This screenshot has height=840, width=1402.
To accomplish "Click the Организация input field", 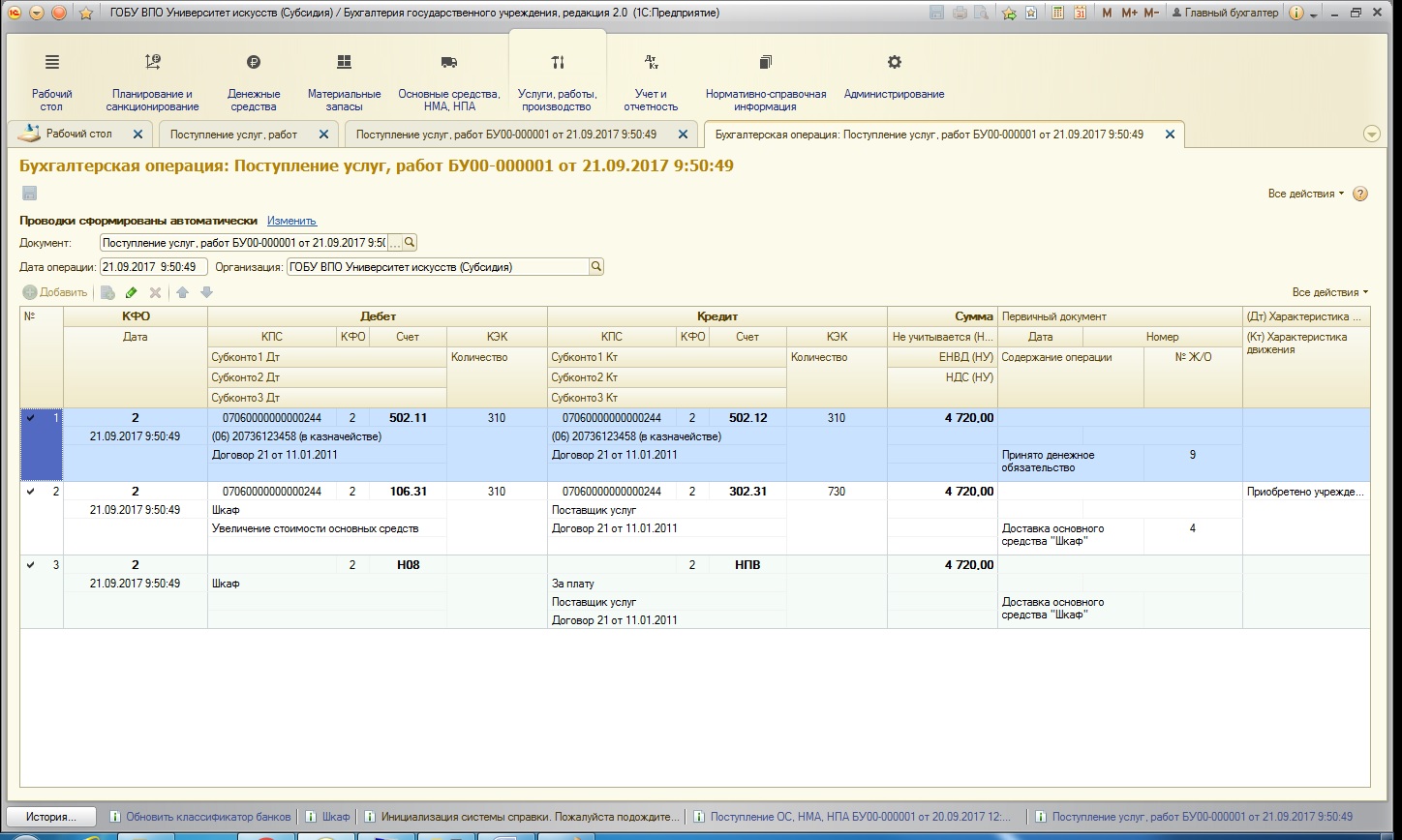I will point(438,267).
